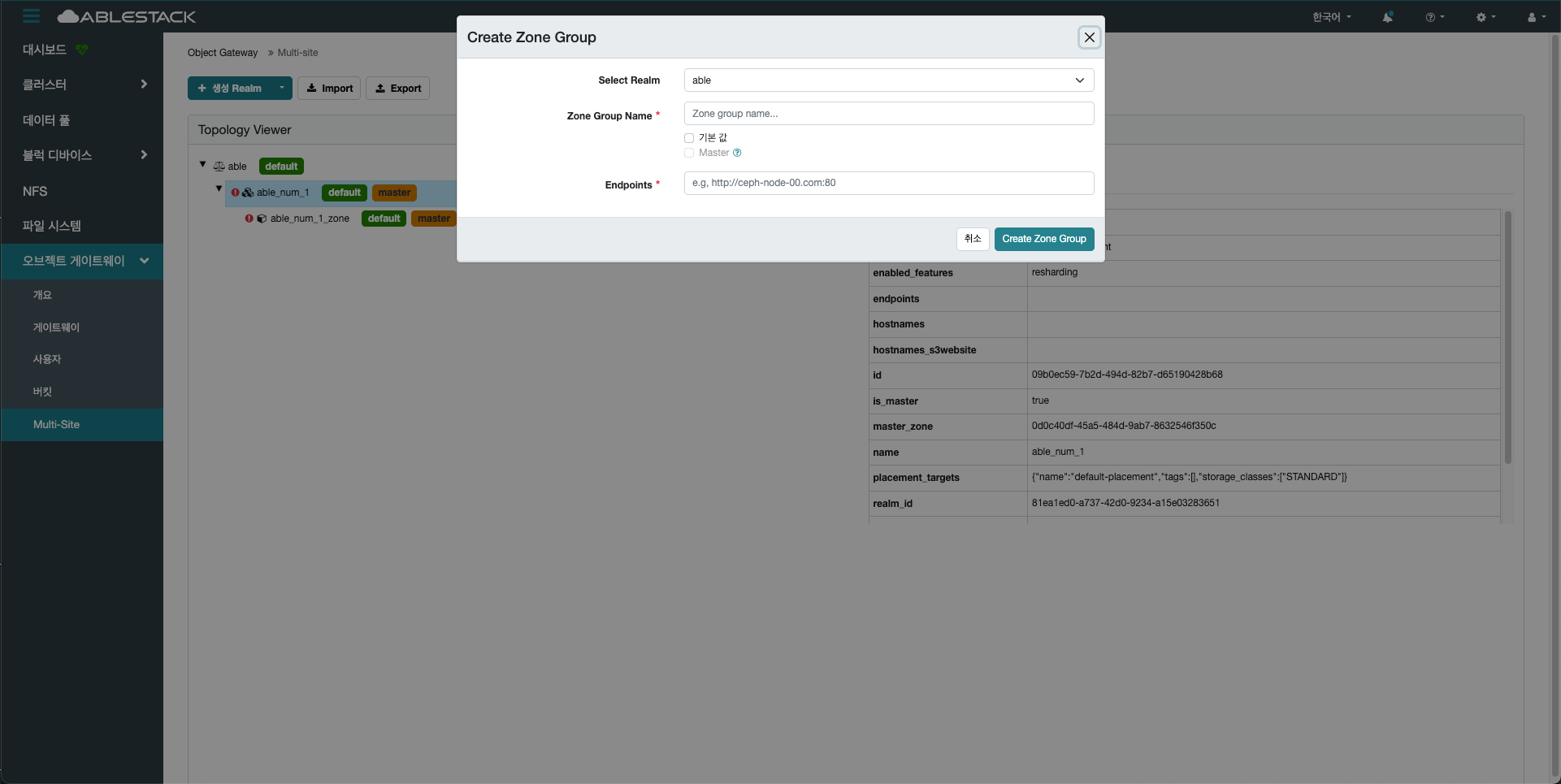
Task: Click the Create Zone Group submit button
Action: pyautogui.click(x=1044, y=239)
